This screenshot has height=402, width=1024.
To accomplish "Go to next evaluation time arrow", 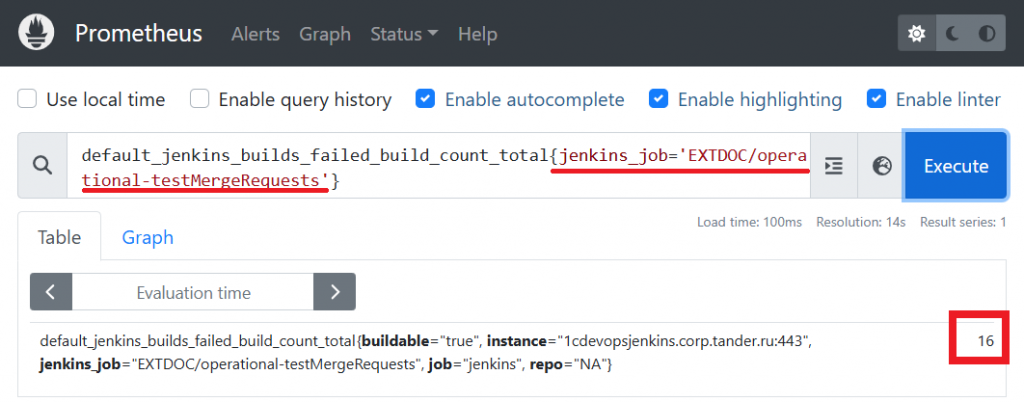I will (334, 292).
